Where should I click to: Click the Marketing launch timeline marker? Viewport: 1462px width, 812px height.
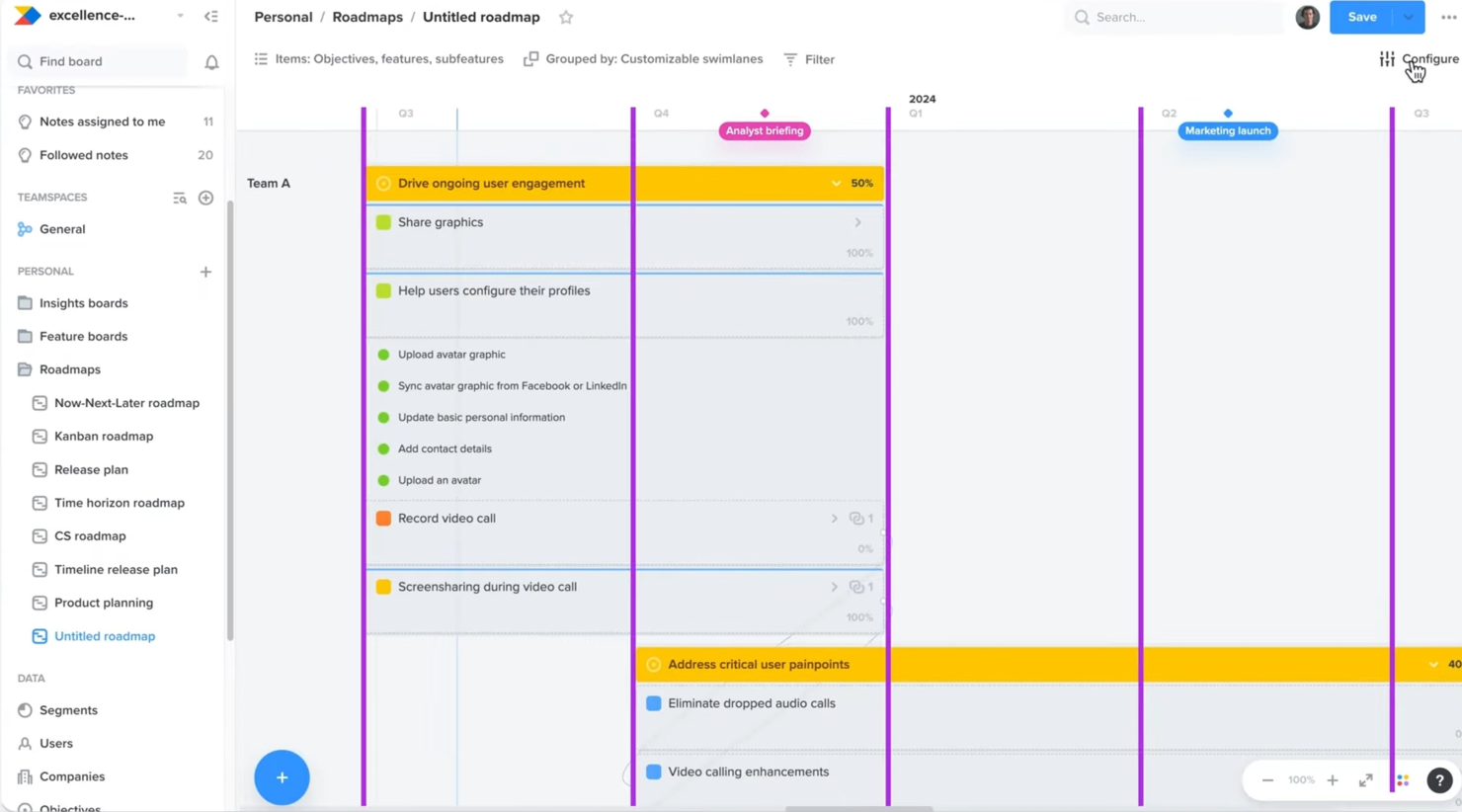pos(1227,130)
